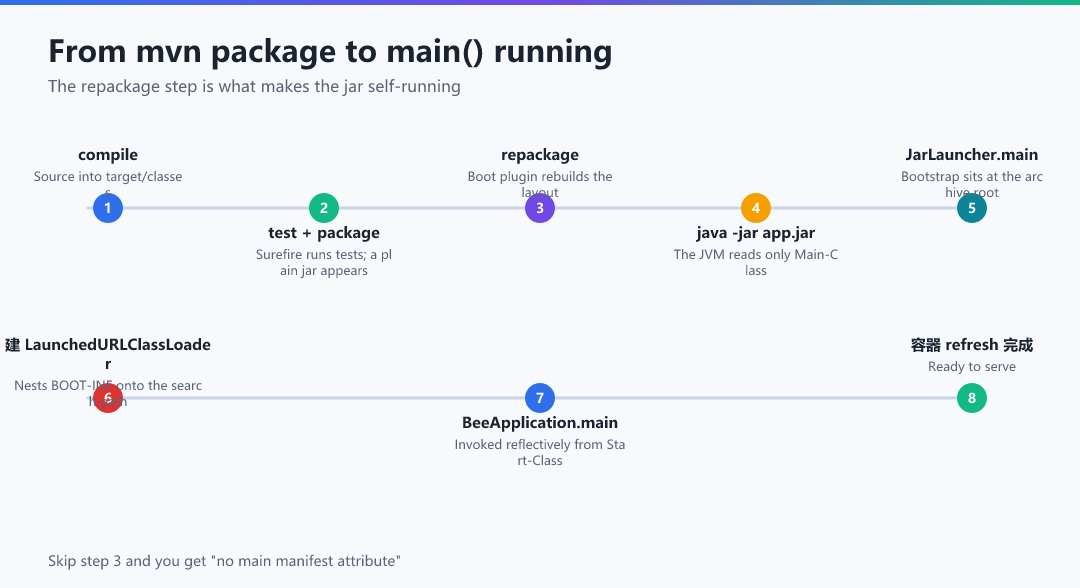
Task: Click the 'BeeApplication.main' step title
Action: coord(540,423)
